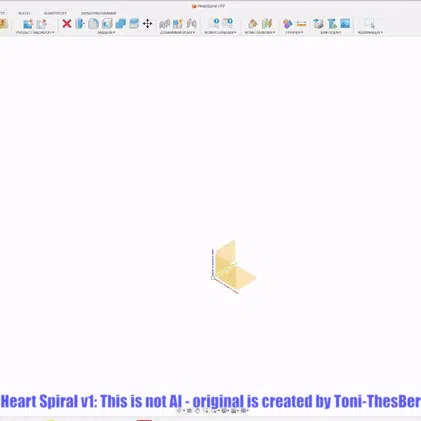This screenshot has height=421, width=421.
Task: Click the Insert Canvas picture icon
Action: coord(345,23)
